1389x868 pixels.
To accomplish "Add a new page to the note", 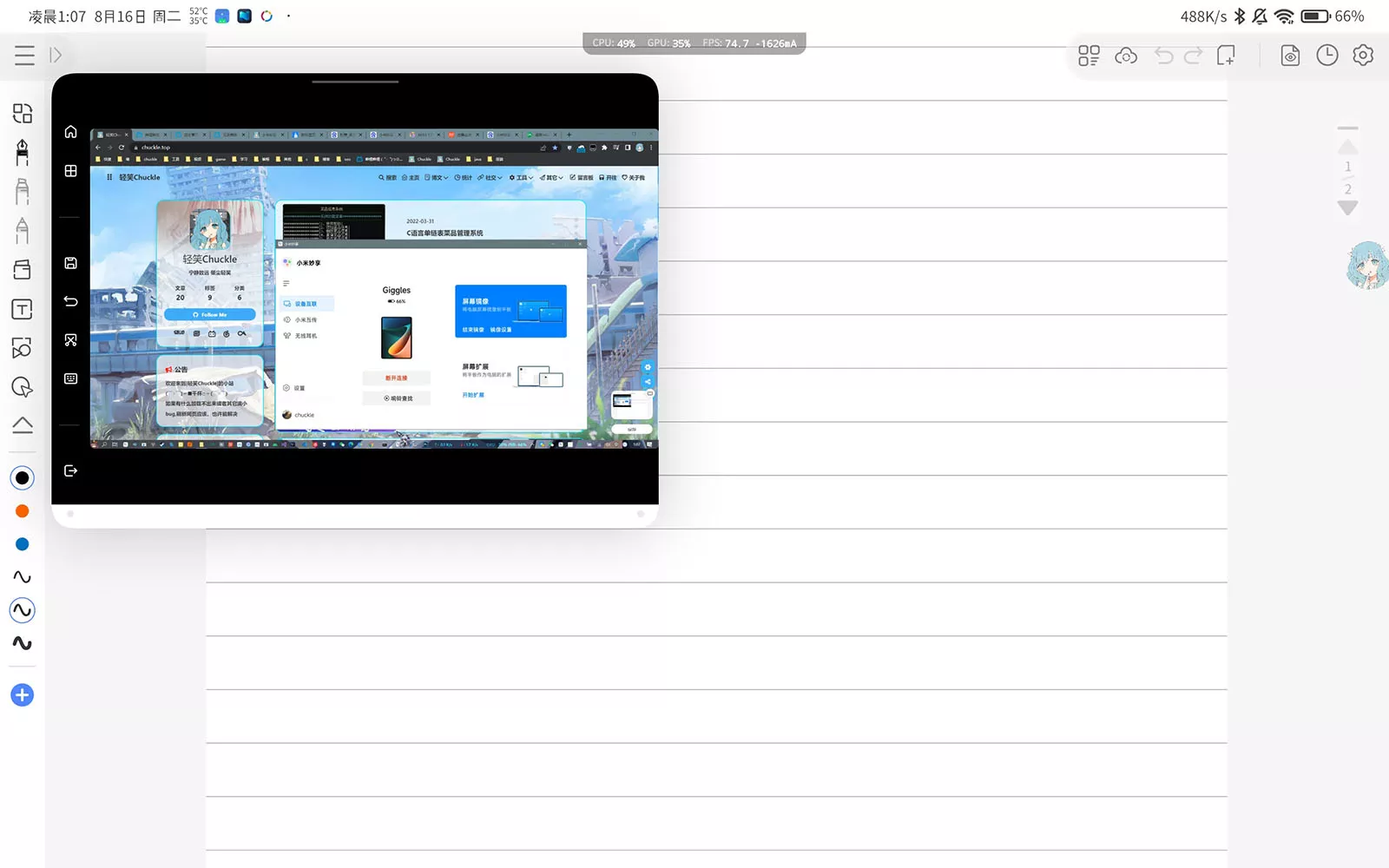I will tap(1226, 56).
